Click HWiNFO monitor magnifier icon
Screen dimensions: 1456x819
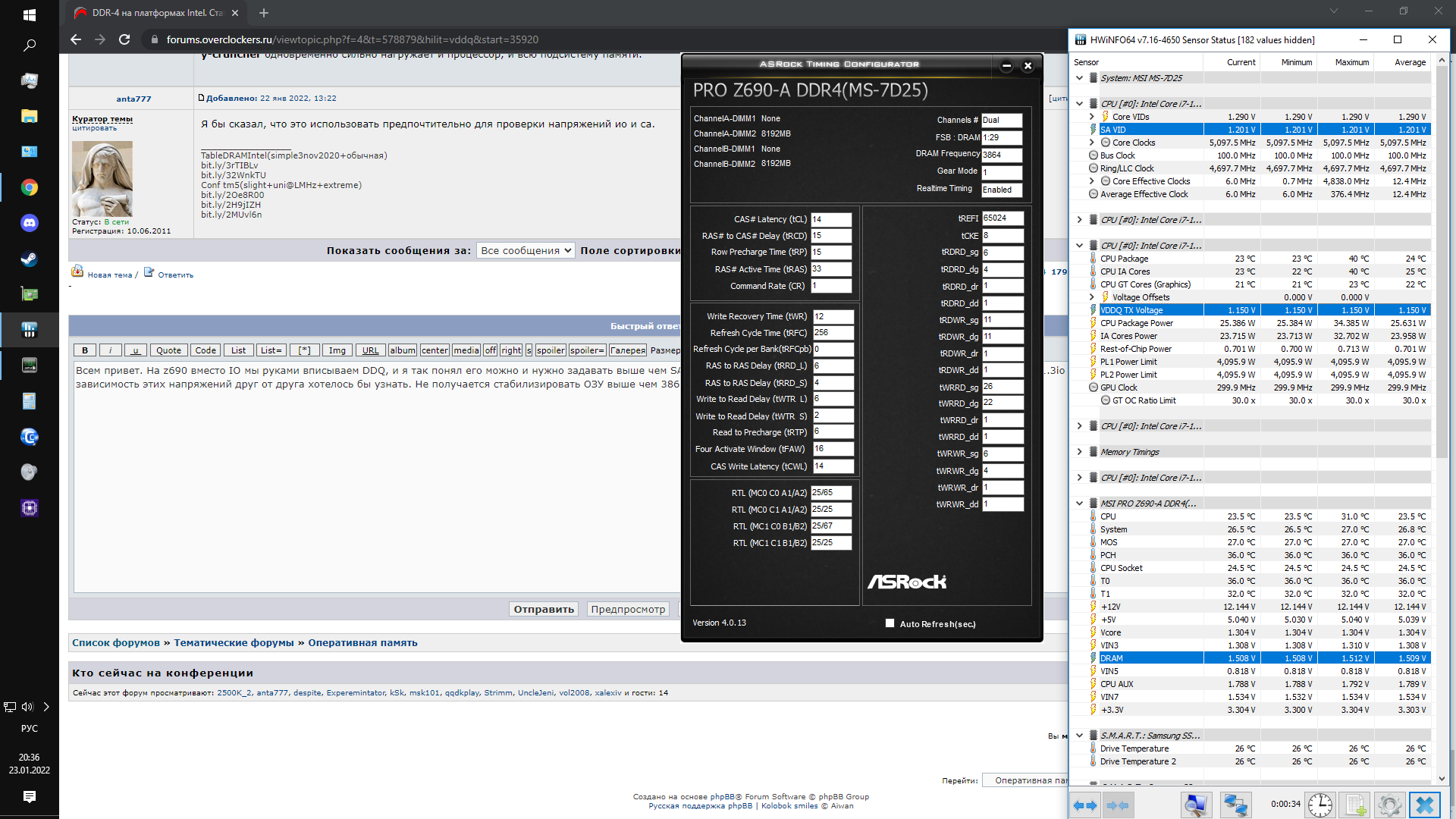pos(1196,805)
